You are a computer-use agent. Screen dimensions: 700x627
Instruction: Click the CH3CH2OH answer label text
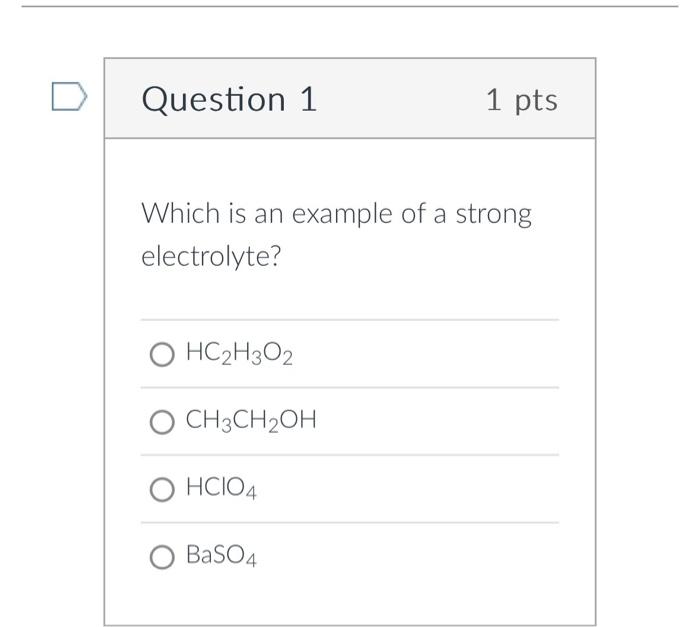(x=251, y=422)
